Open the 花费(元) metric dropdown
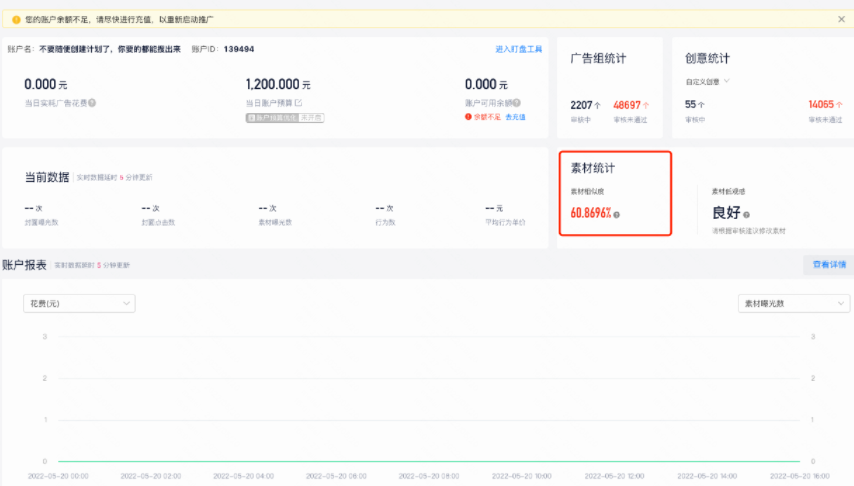 coord(79,303)
